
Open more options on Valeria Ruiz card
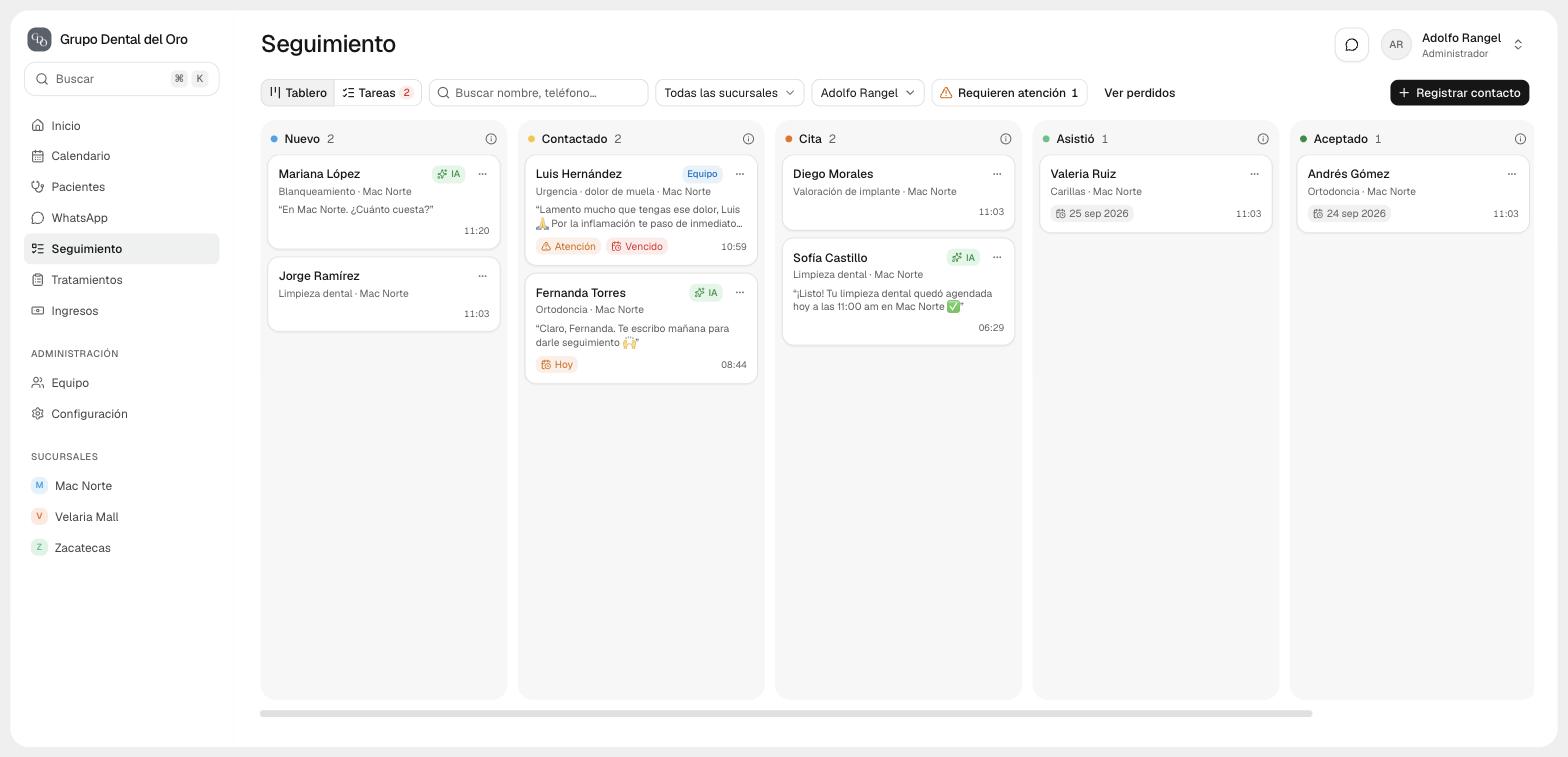pos(1254,174)
